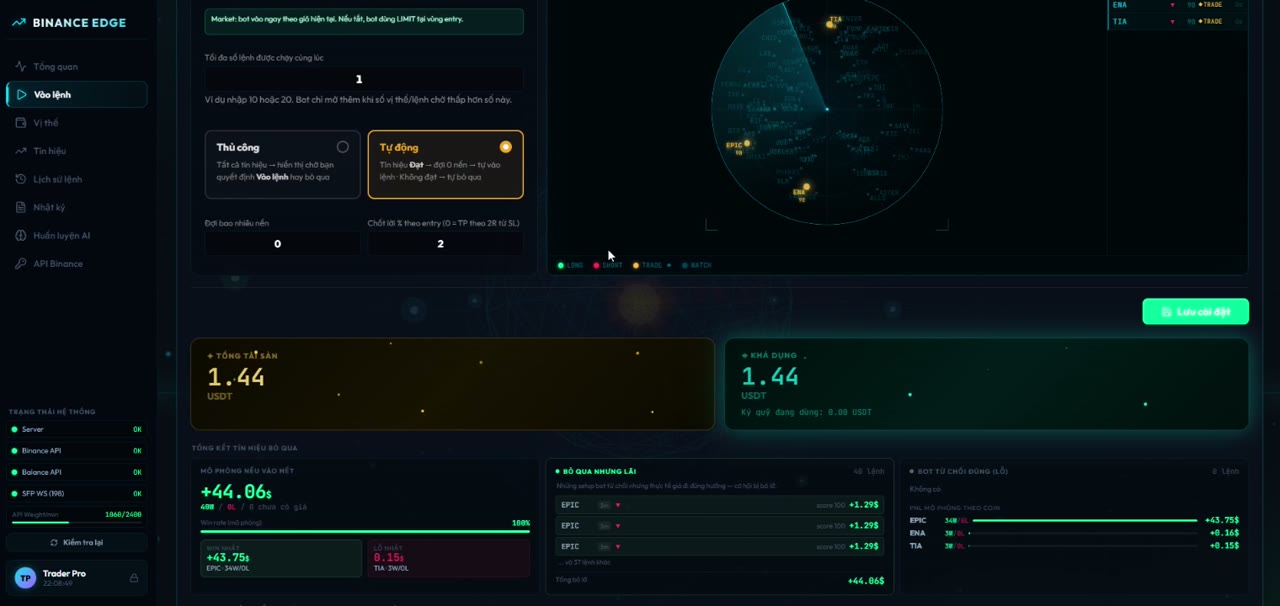1280x606 pixels.
Task: Click the first EPIC row in Bỏ qua nhưng lãi
Action: point(719,505)
